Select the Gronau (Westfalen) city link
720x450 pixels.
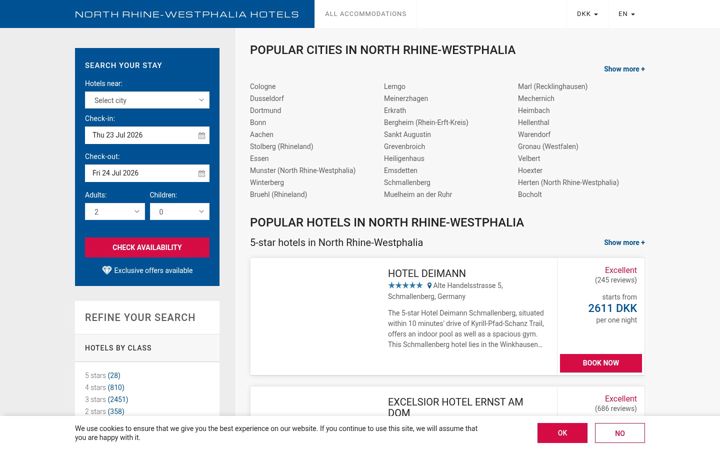coord(548,146)
